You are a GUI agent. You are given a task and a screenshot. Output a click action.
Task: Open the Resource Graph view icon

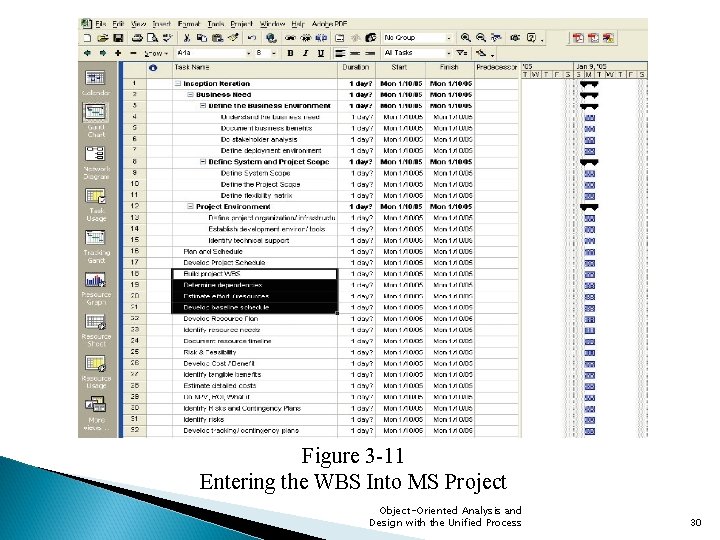click(96, 279)
